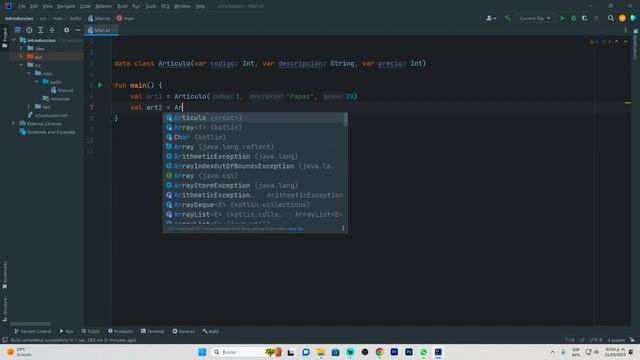
Task: Select Introduccion.iml file in tree
Action: click(x=47, y=116)
